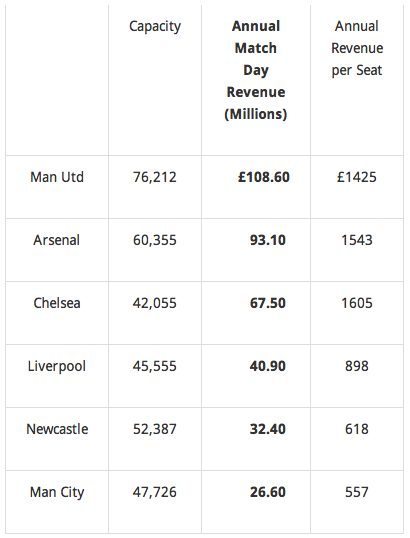Click the Capacity column header

[x=155, y=27]
